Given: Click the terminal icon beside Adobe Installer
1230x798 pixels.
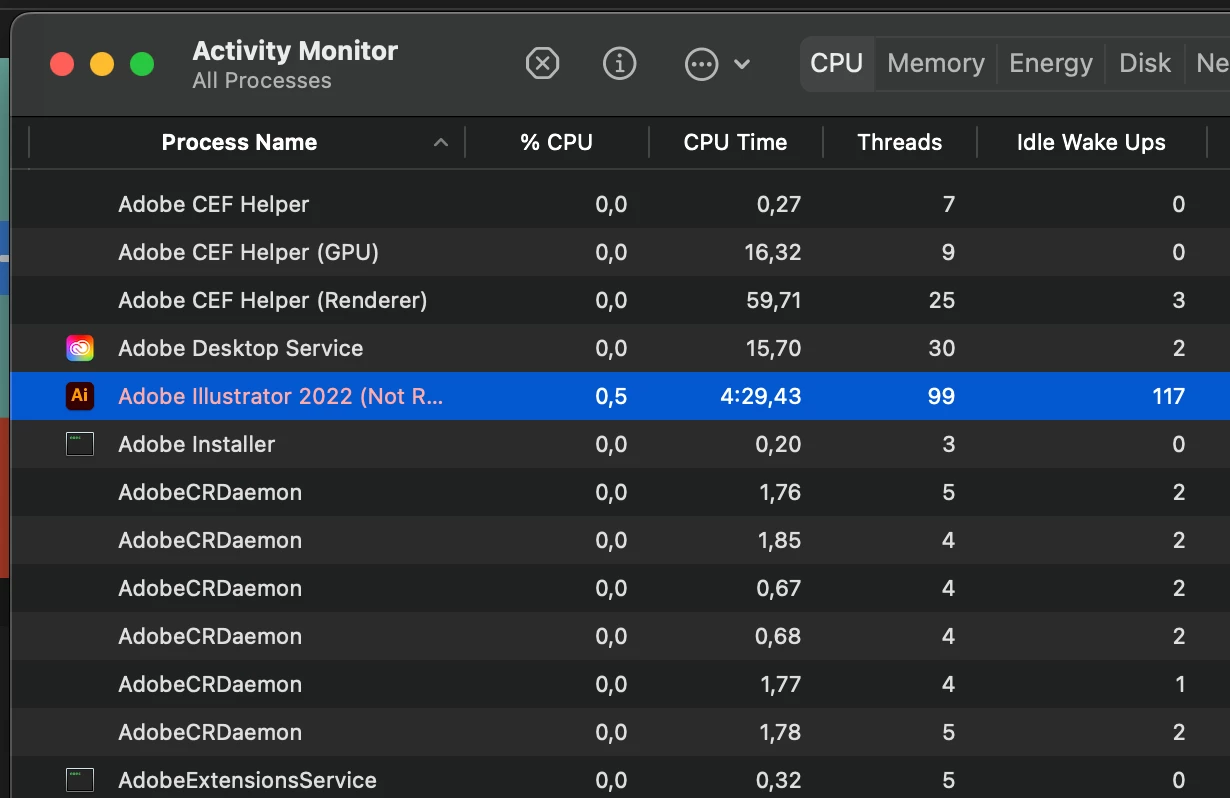Looking at the screenshot, I should (x=80, y=444).
